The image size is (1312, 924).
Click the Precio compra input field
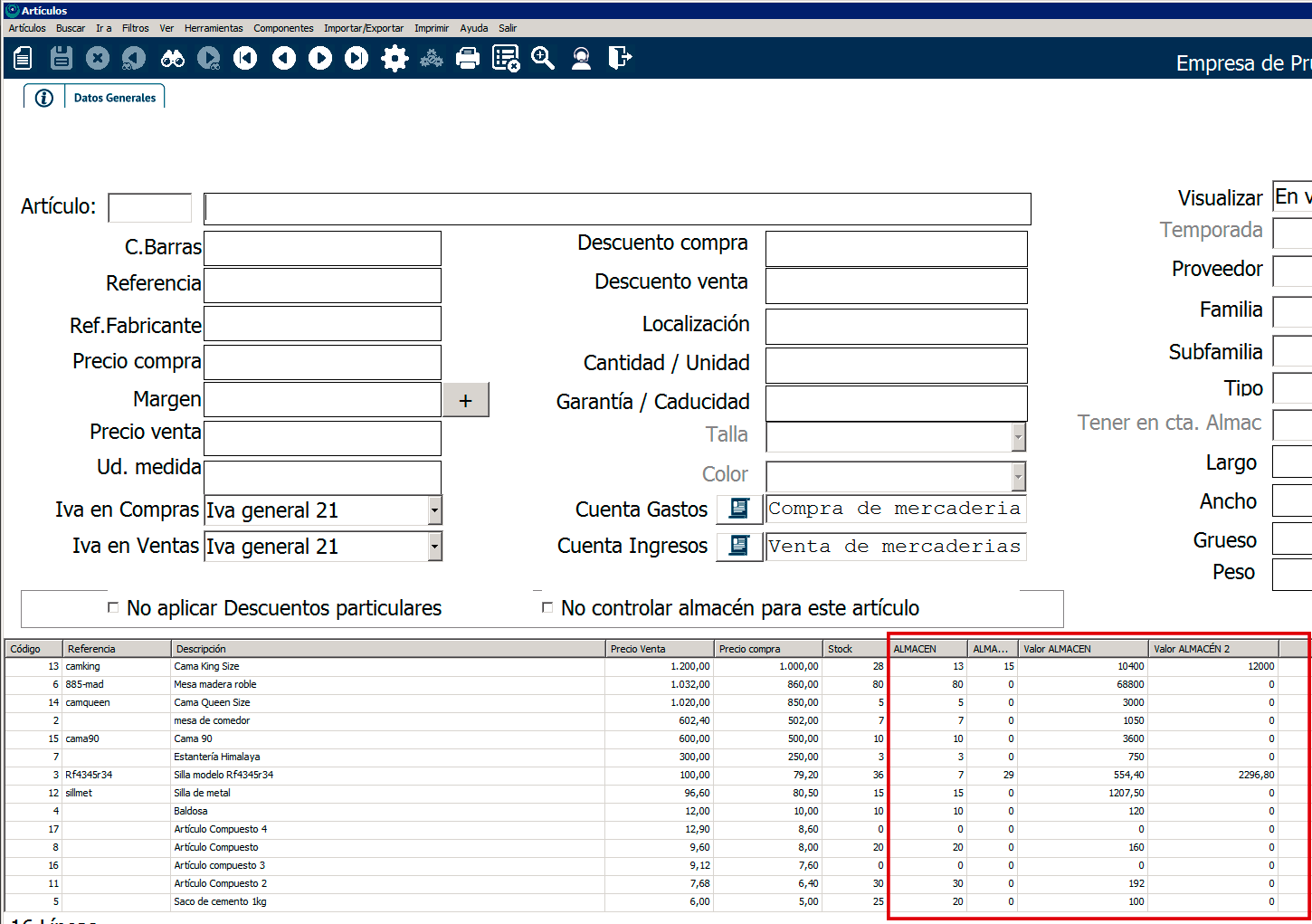(x=322, y=362)
